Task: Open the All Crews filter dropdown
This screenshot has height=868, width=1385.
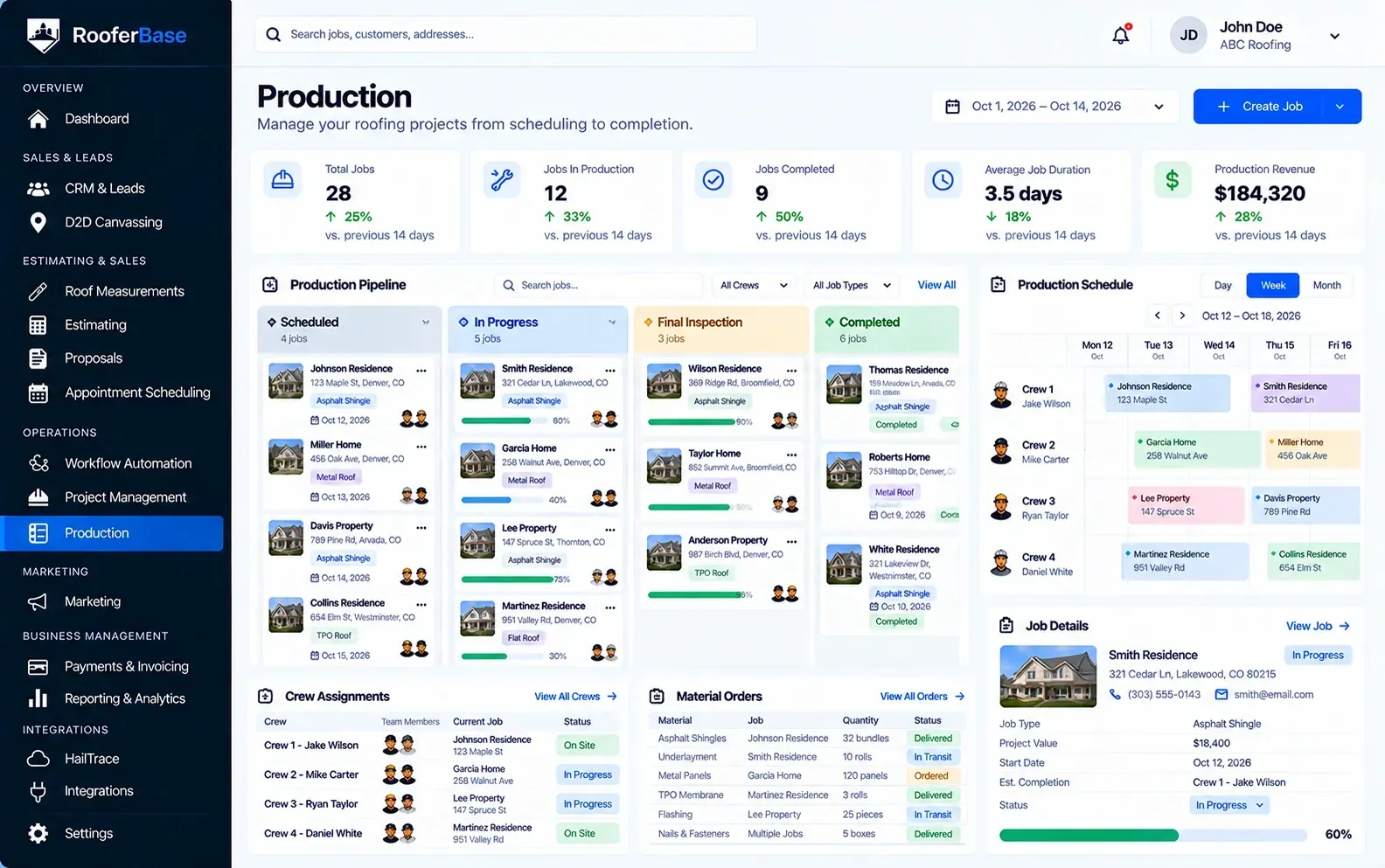Action: coord(754,286)
